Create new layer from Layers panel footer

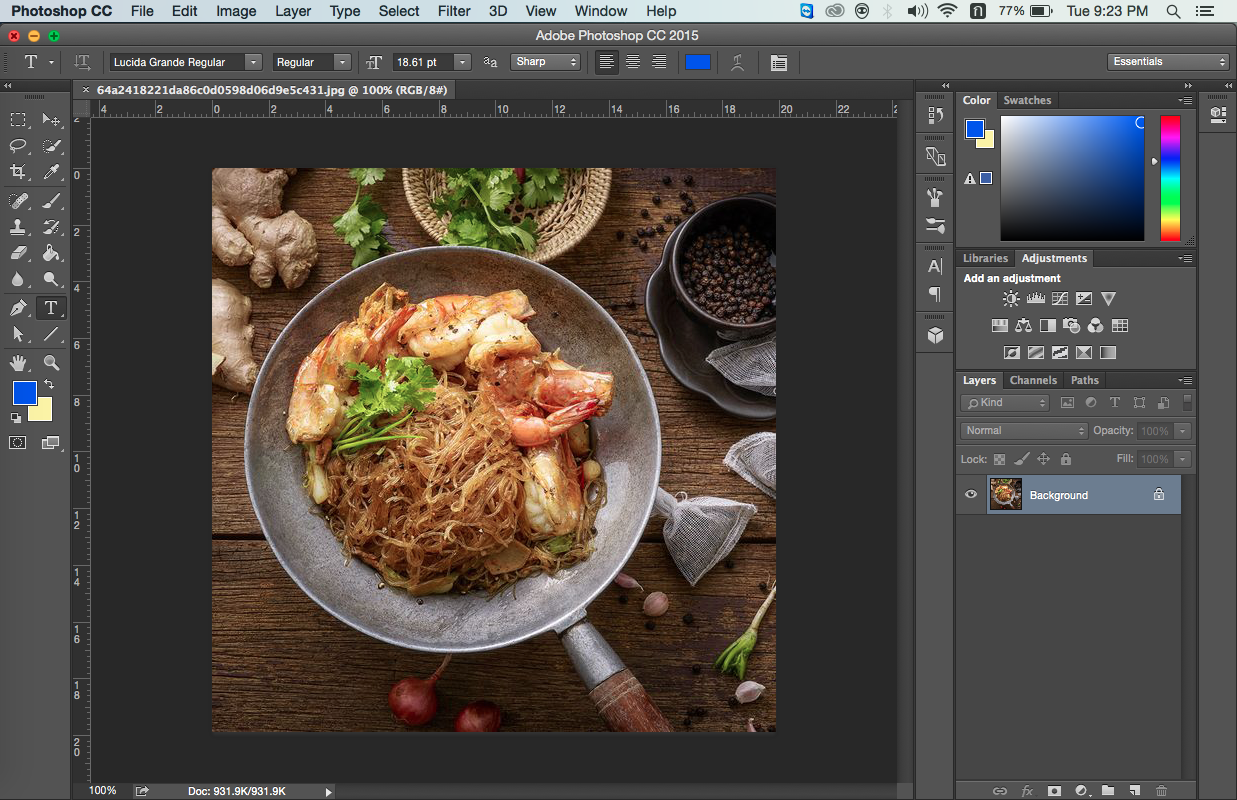tap(1134, 790)
